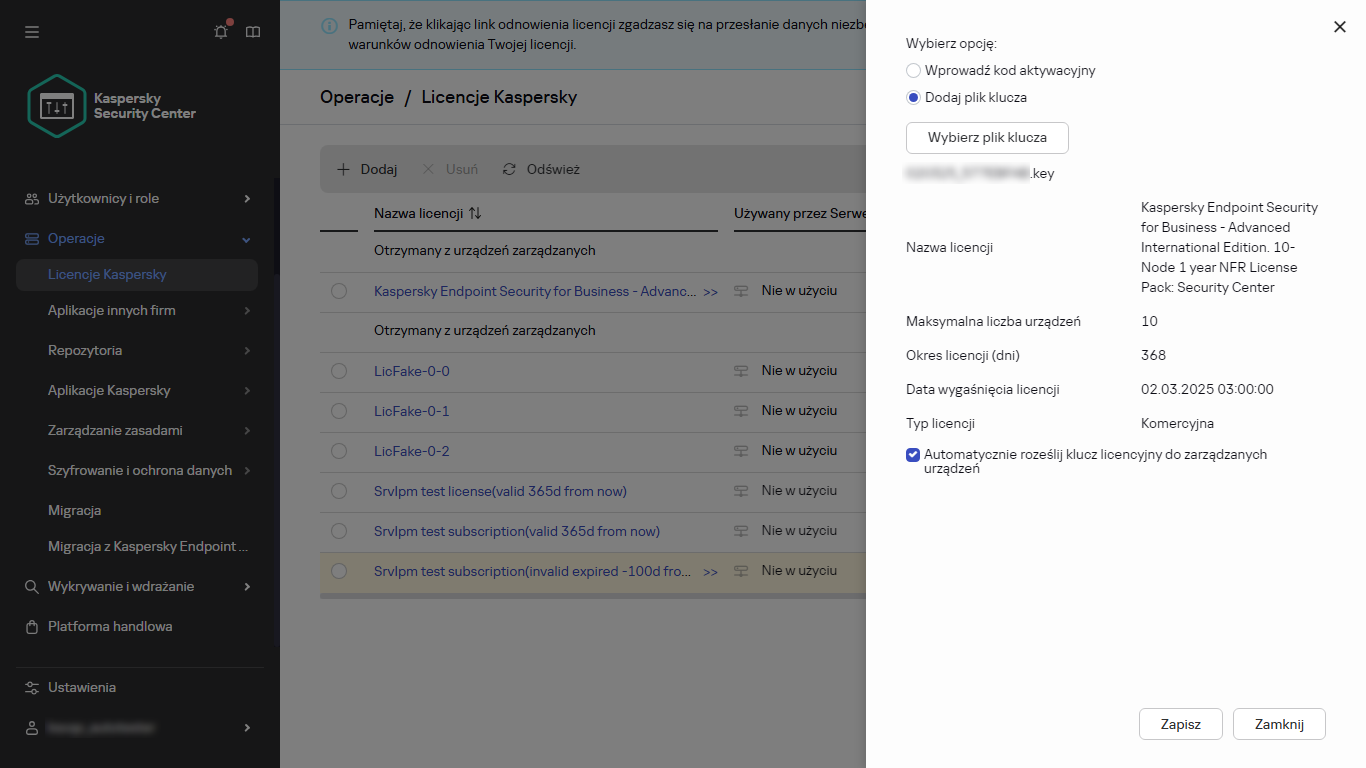
Task: Open Ustawienia in the sidebar
Action: click(x=82, y=687)
